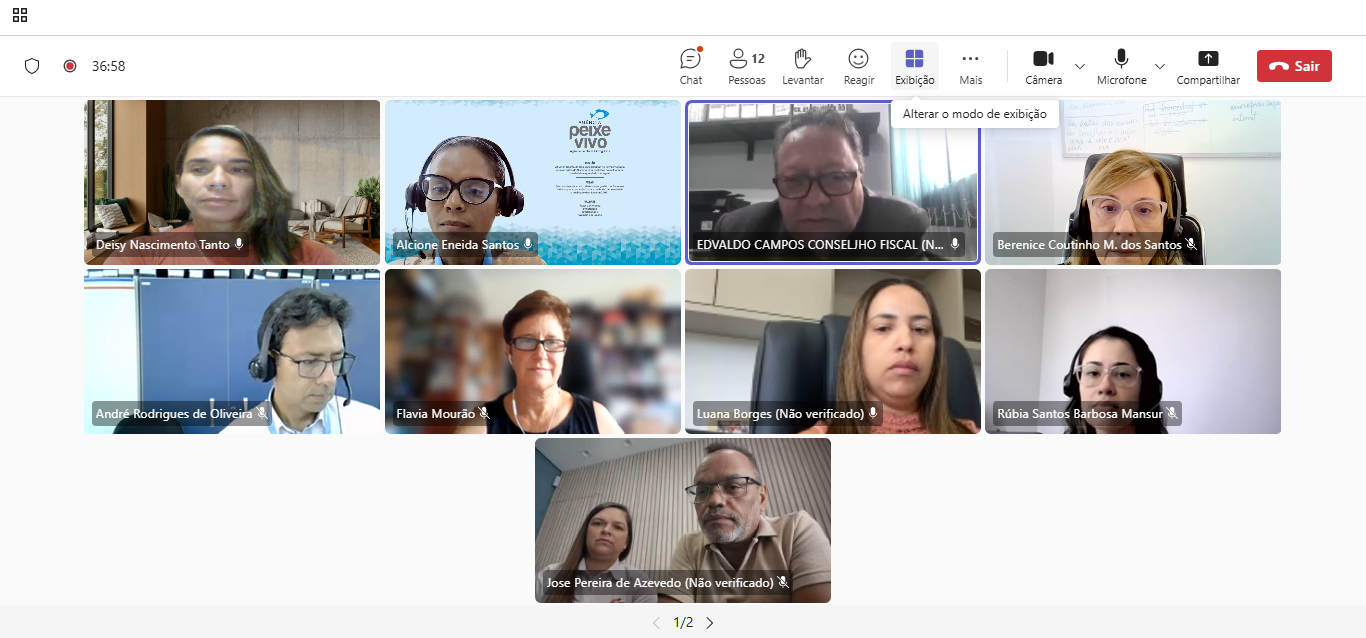Select Flavia Mourão's video tile
Screen dimensions: 1366x638
[x=532, y=350]
